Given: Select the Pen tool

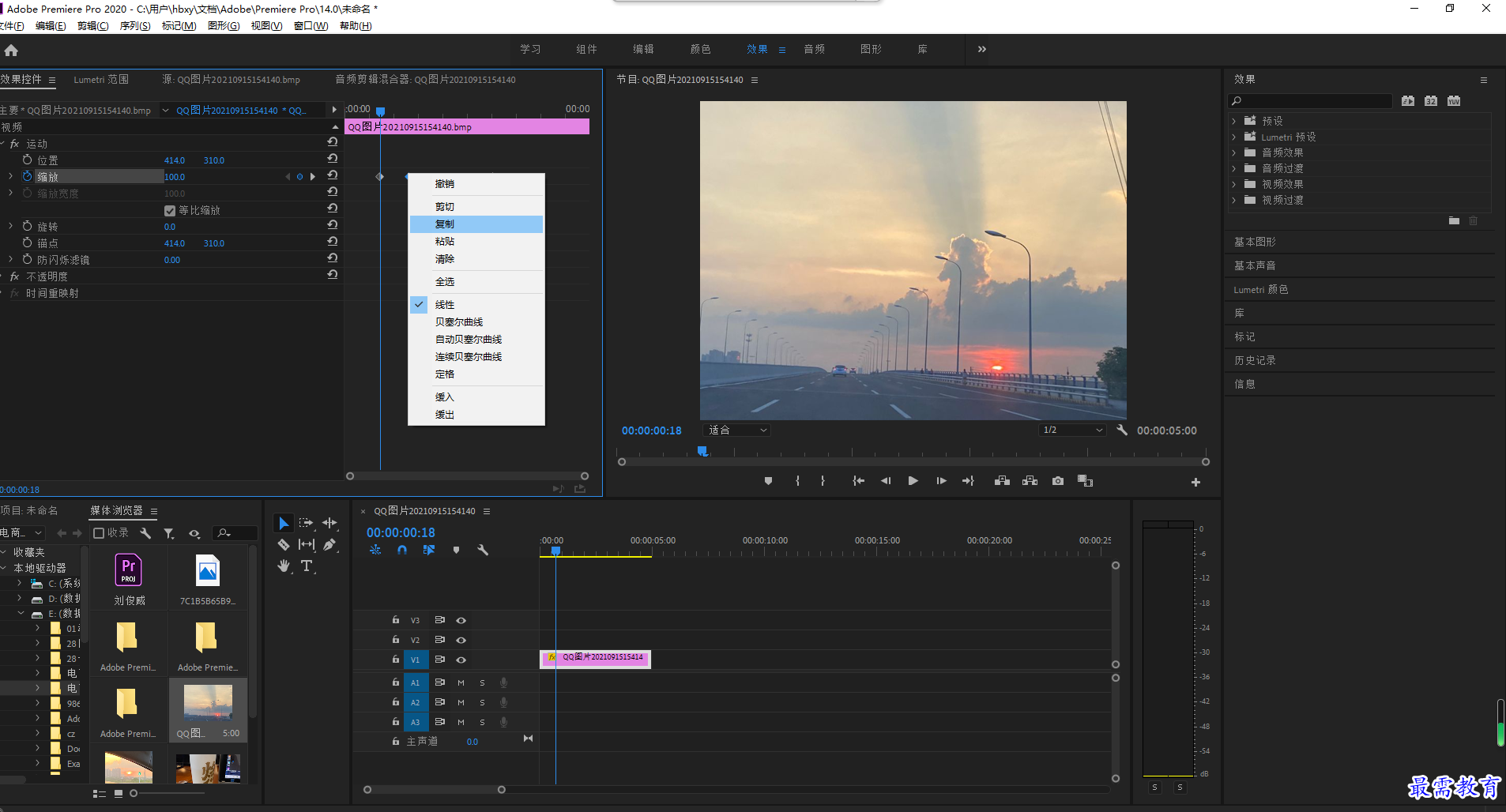Looking at the screenshot, I should 329,544.
